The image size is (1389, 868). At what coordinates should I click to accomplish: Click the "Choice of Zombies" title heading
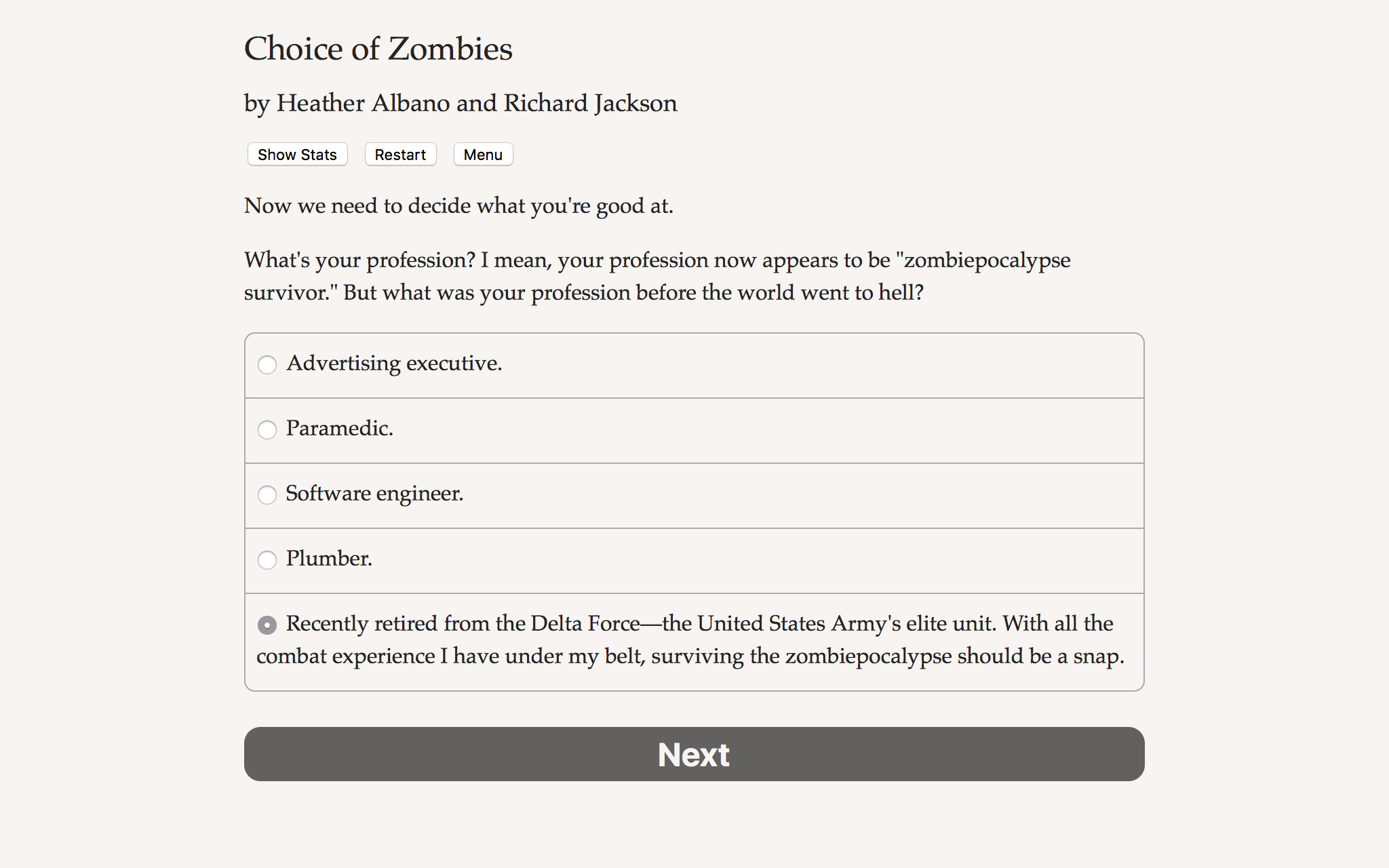378,49
